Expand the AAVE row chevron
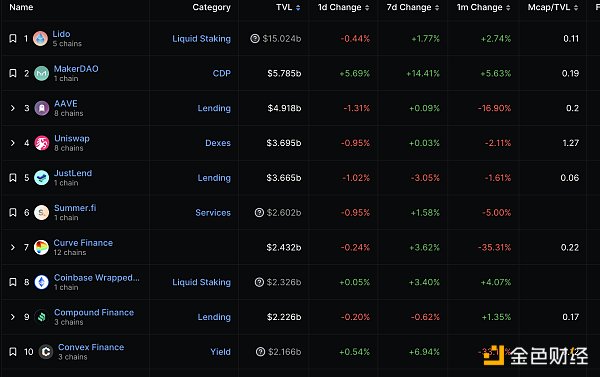The height and width of the screenshot is (377, 600). 13,108
